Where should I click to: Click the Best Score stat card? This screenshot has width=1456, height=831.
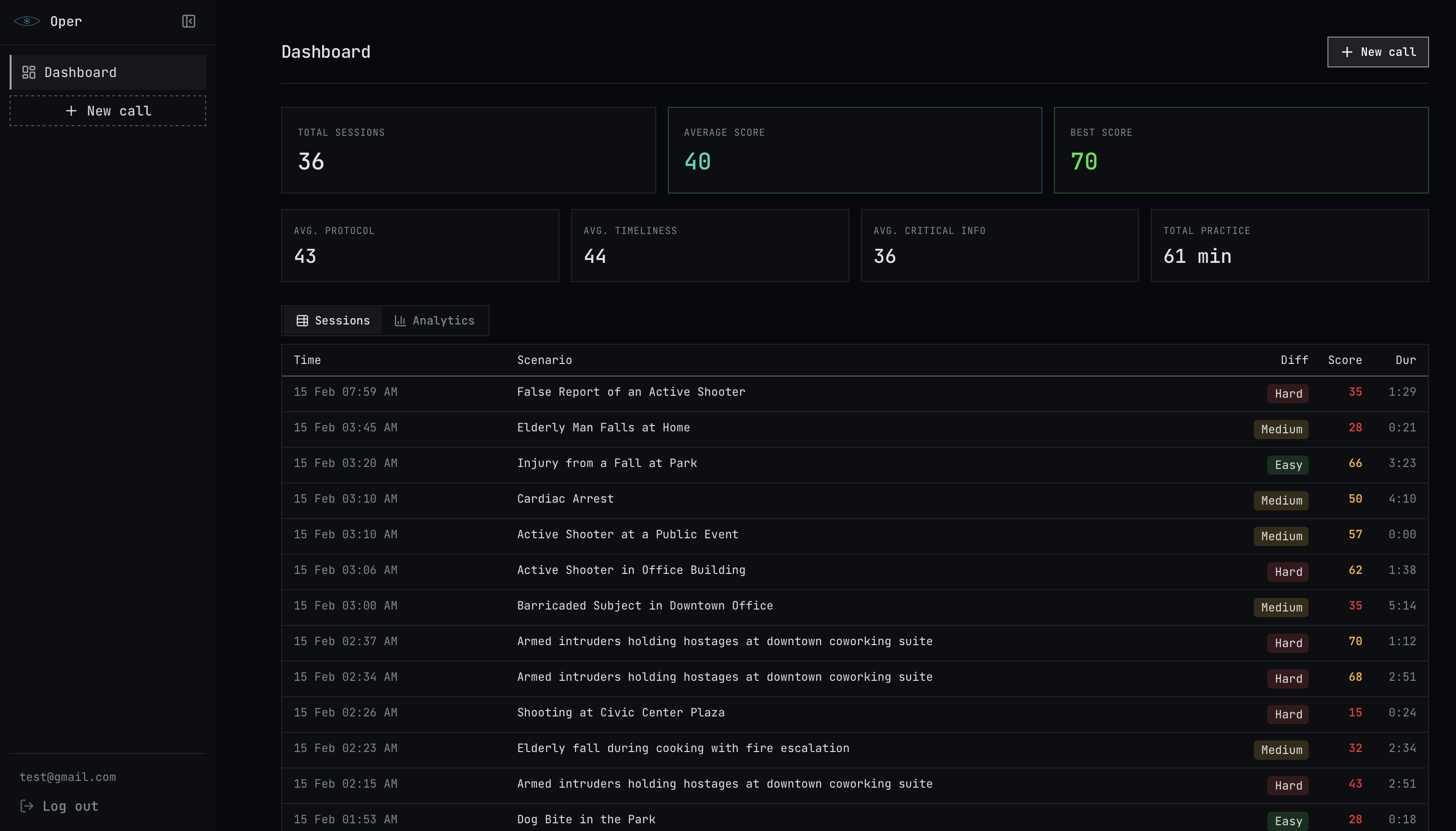pos(1240,150)
